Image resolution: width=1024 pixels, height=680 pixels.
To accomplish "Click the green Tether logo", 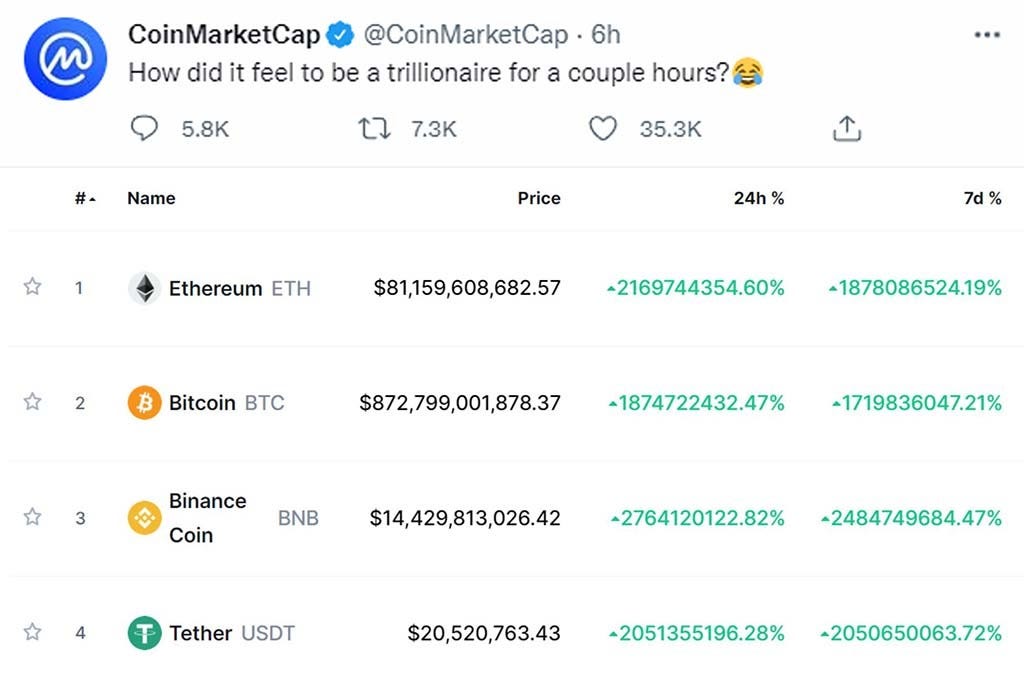I will [x=144, y=633].
